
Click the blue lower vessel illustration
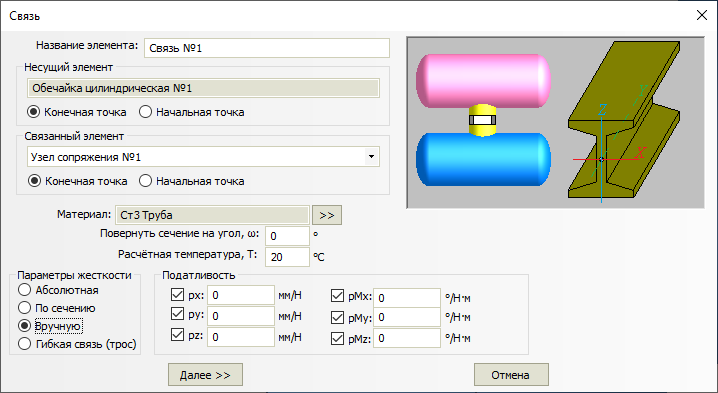pyautogui.click(x=483, y=159)
